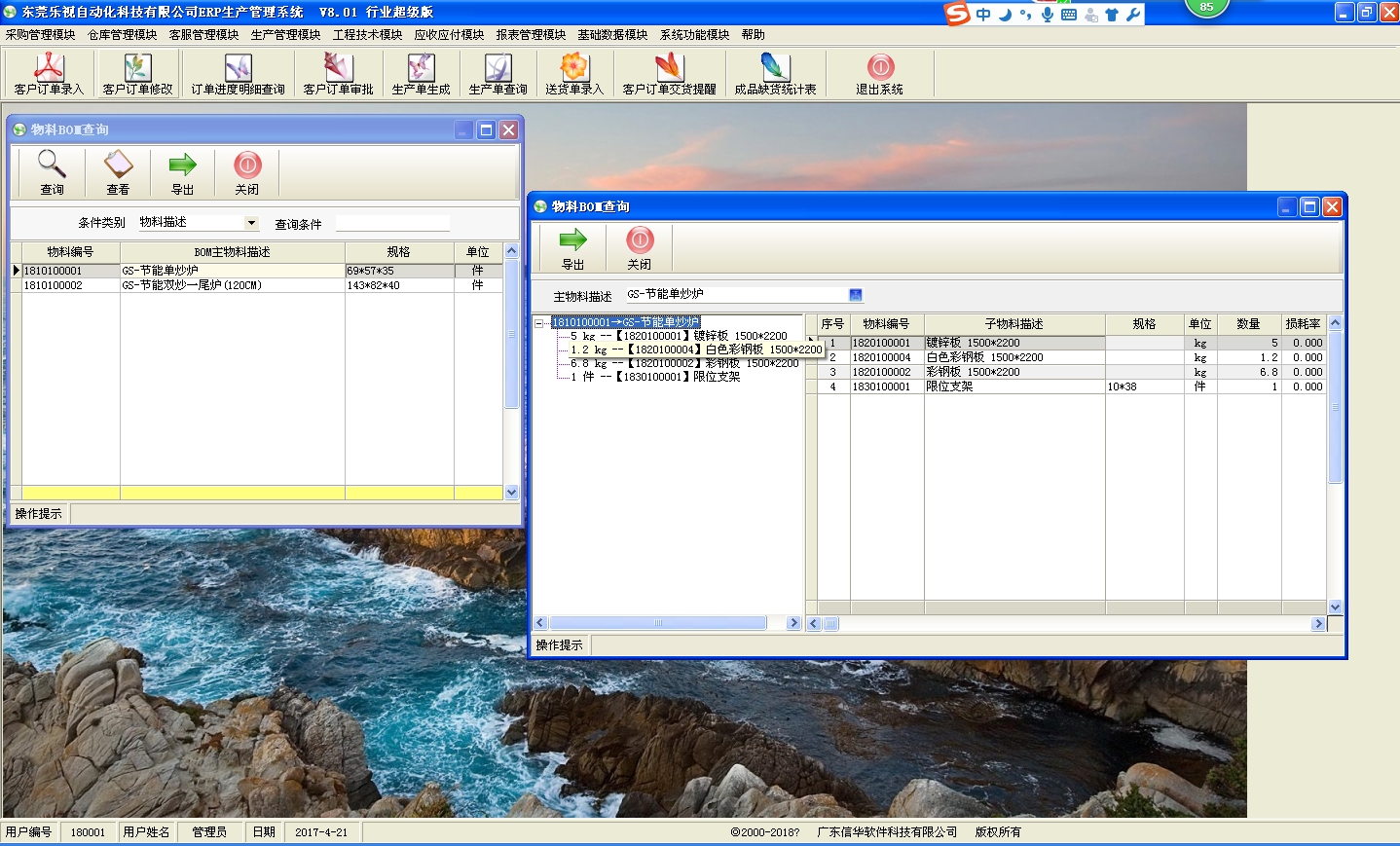Open 生产单生成 toolbar icon
1400x846 pixels.
click(421, 74)
